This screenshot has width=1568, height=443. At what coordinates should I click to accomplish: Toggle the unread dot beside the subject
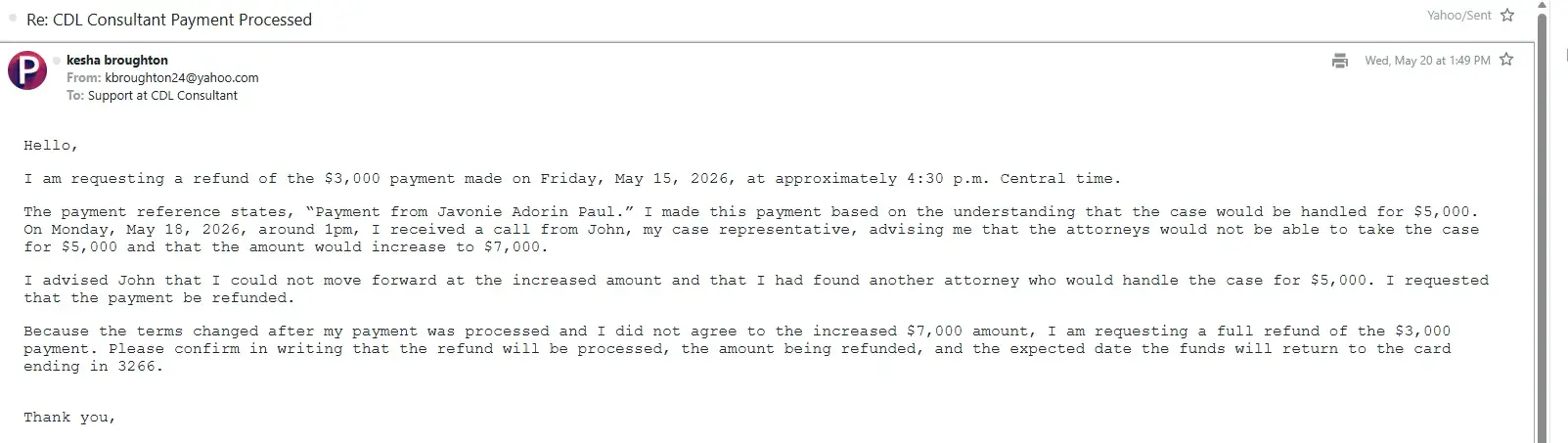pyautogui.click(x=13, y=19)
